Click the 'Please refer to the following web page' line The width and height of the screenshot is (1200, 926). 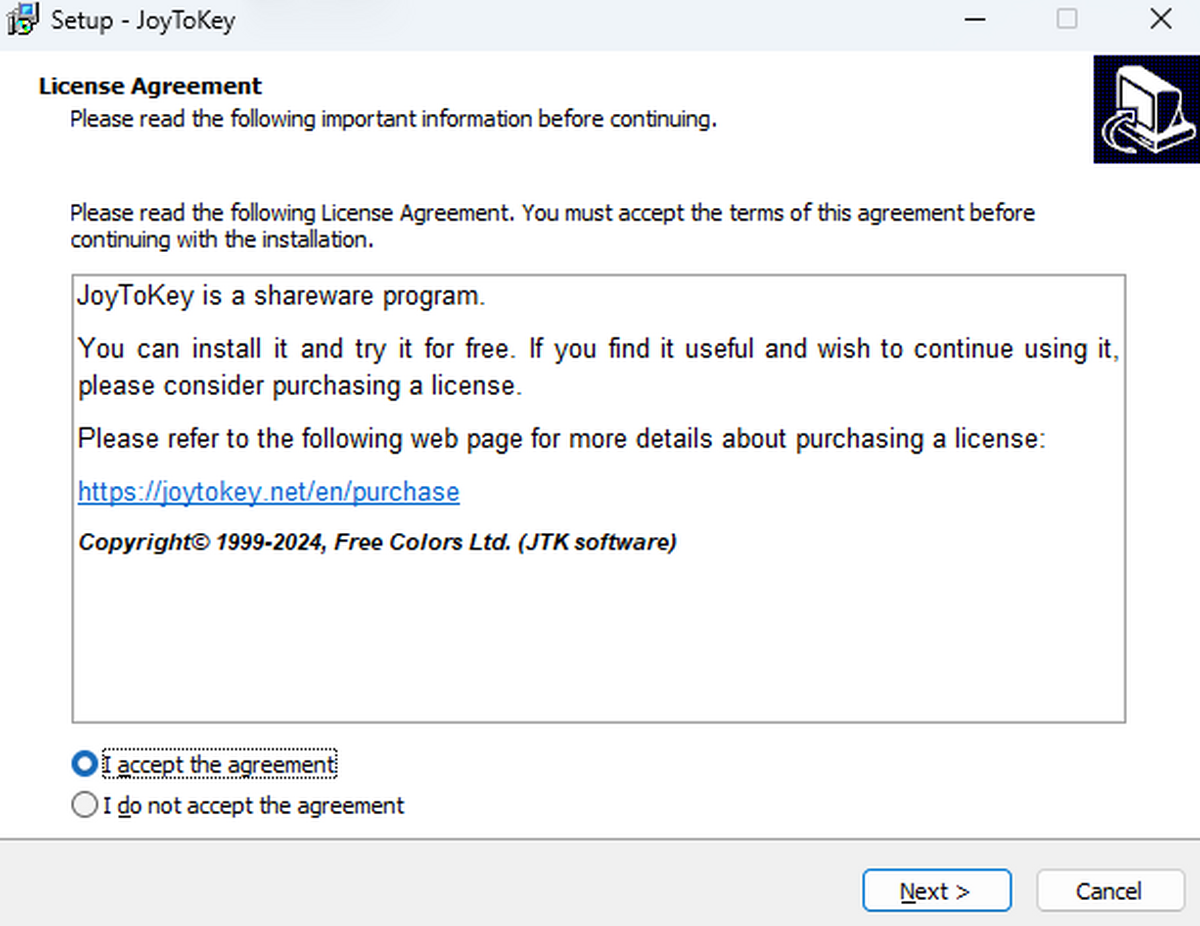561,439
